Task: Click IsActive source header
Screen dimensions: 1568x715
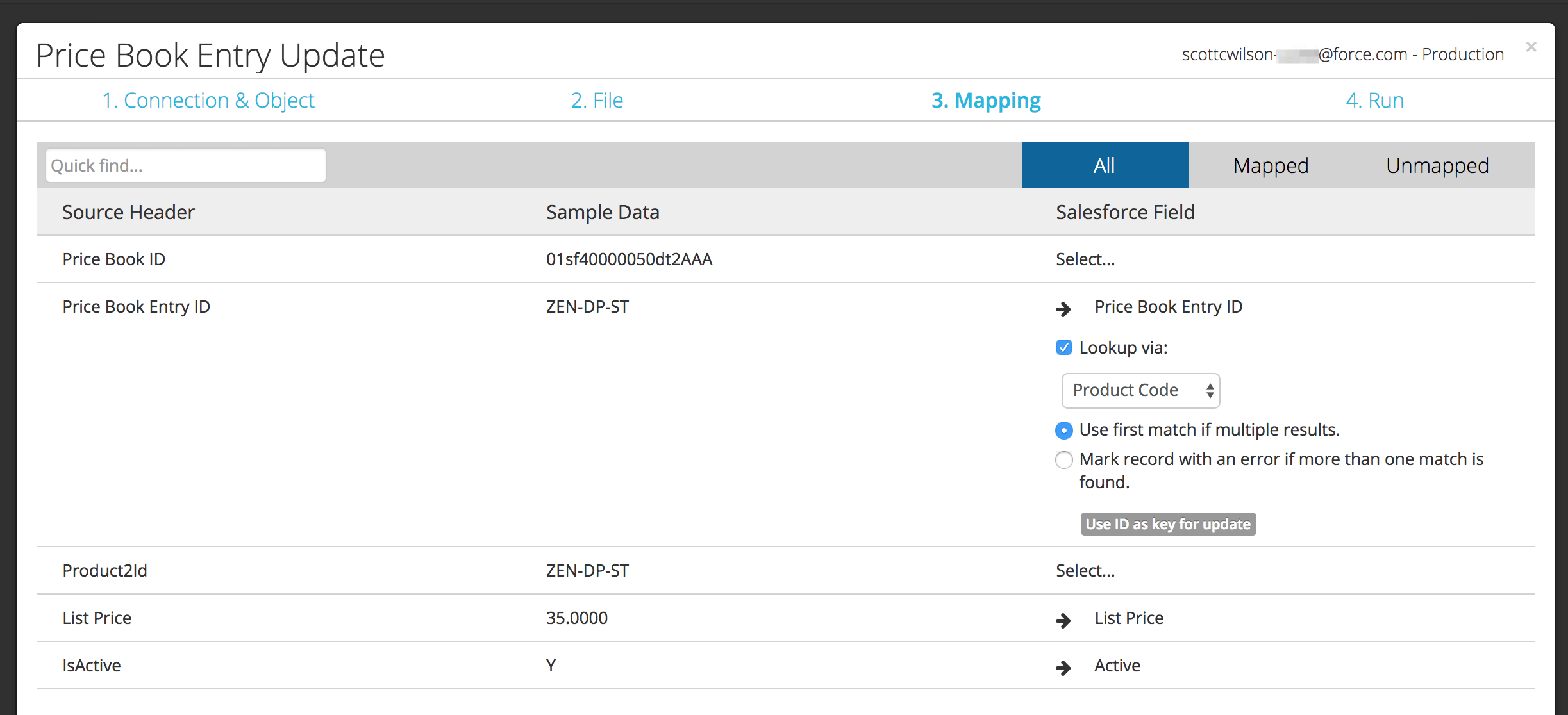Action: coord(91,666)
